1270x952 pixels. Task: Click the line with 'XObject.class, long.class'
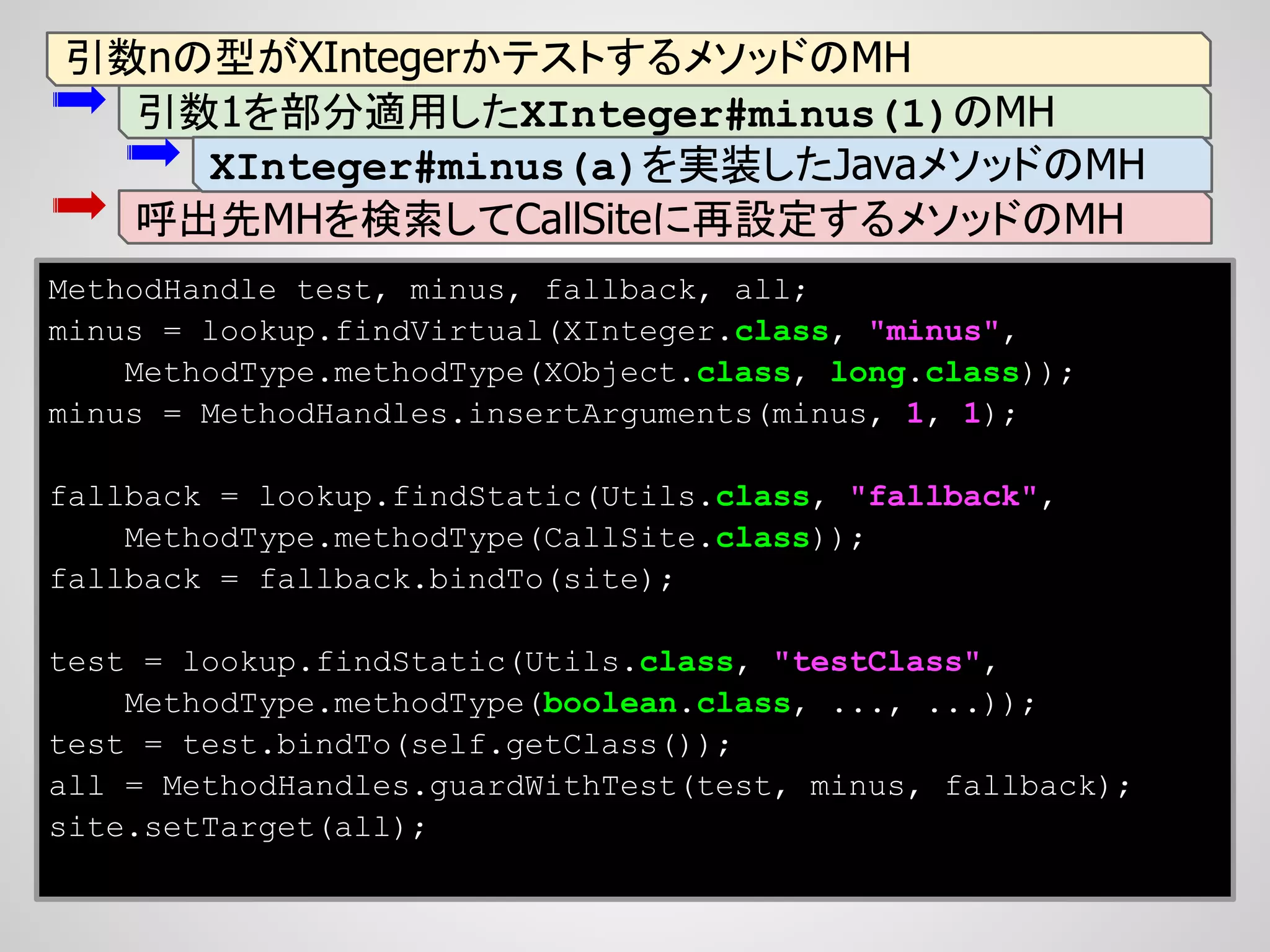[x=598, y=373]
